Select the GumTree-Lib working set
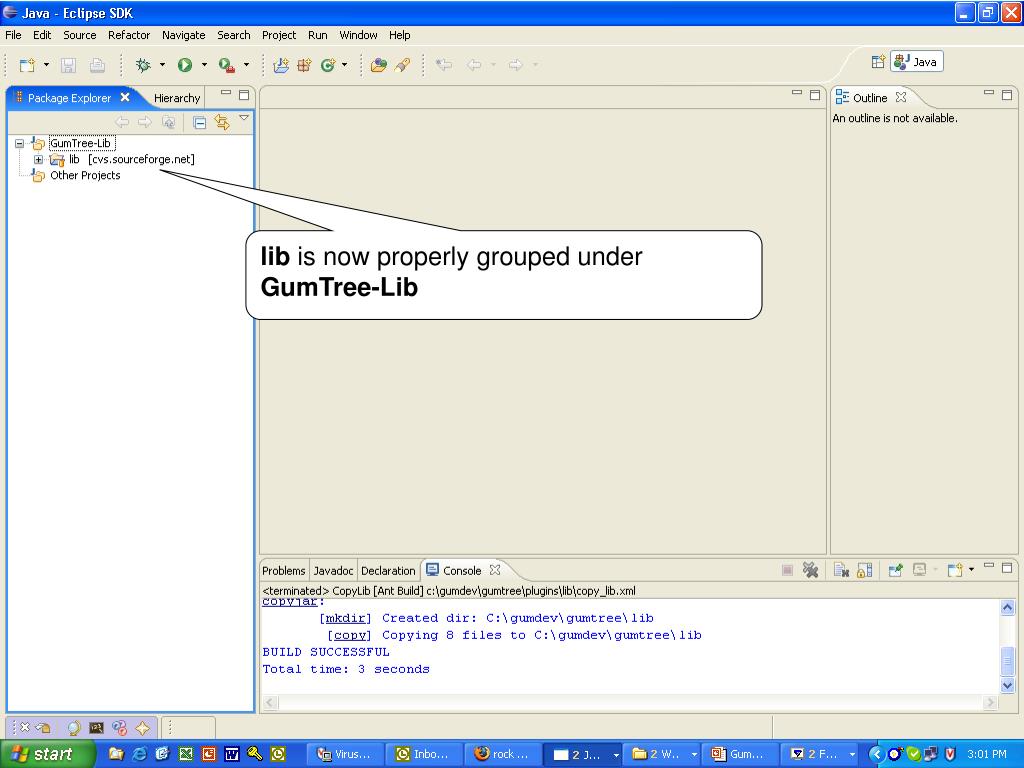This screenshot has height=768, width=1024. pyautogui.click(x=81, y=143)
